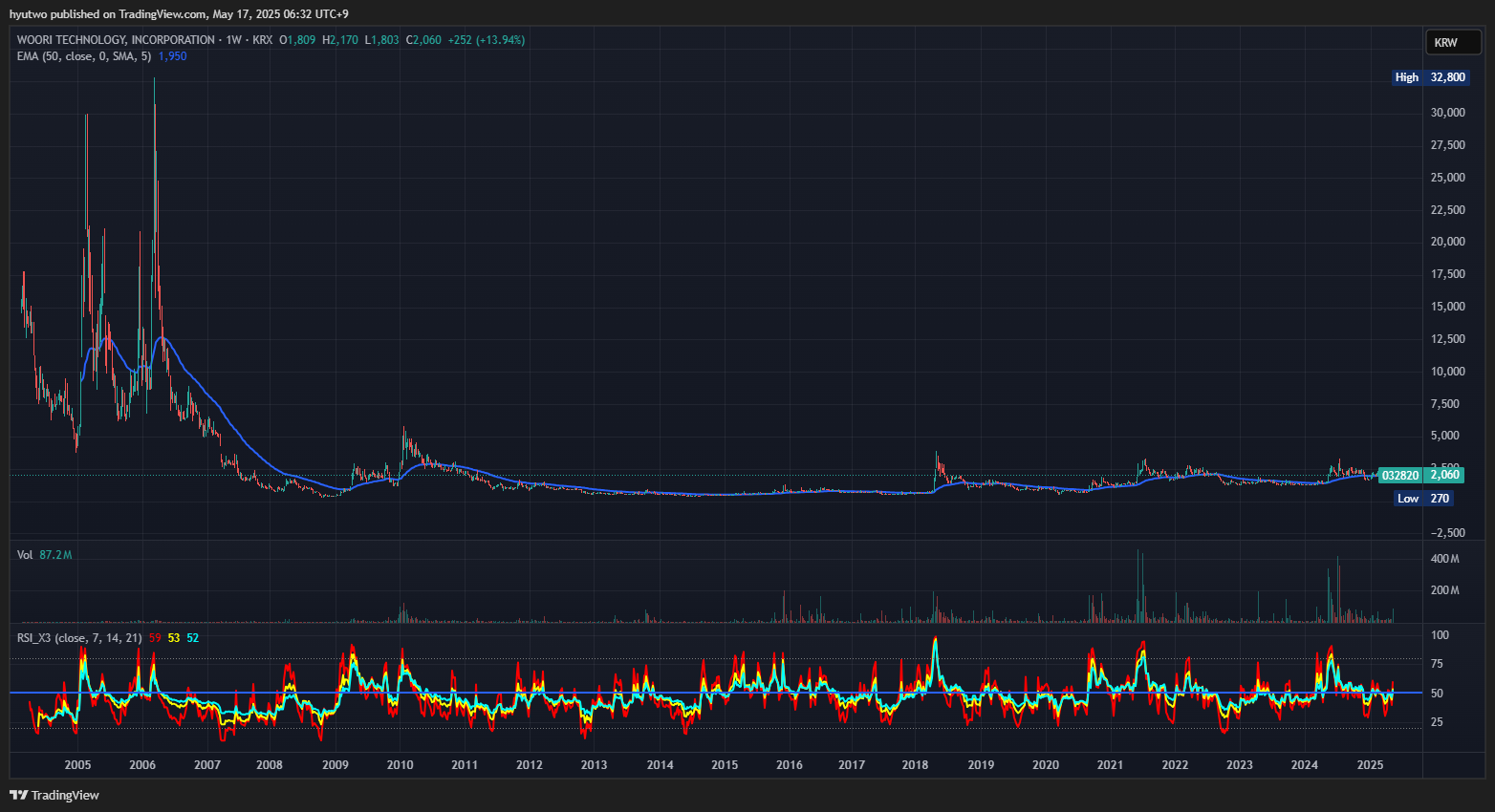The image size is (1495, 812).
Task: Click the 20,000 price axis label
Action: pyautogui.click(x=1447, y=242)
